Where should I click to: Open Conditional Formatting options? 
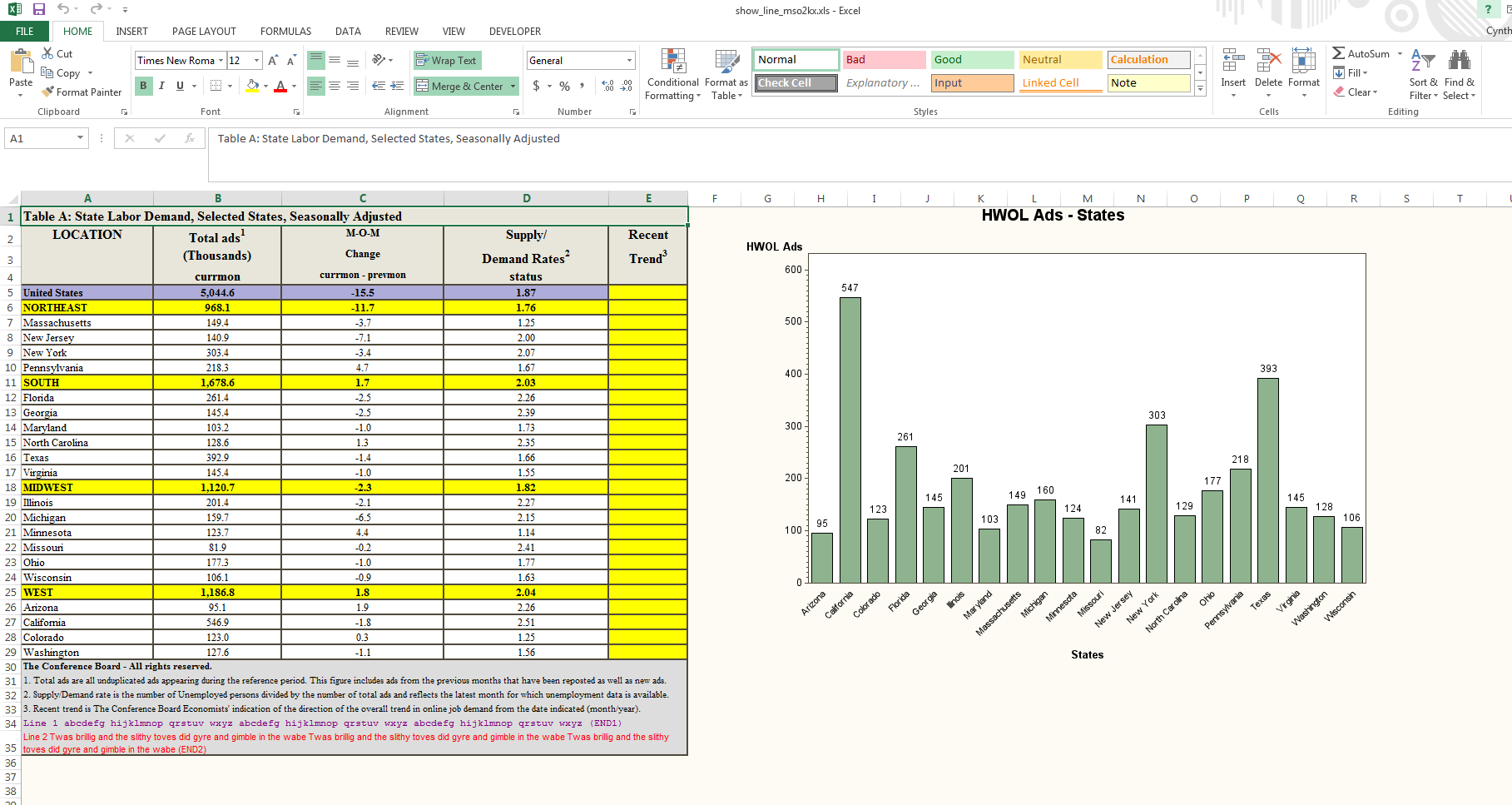click(x=672, y=74)
